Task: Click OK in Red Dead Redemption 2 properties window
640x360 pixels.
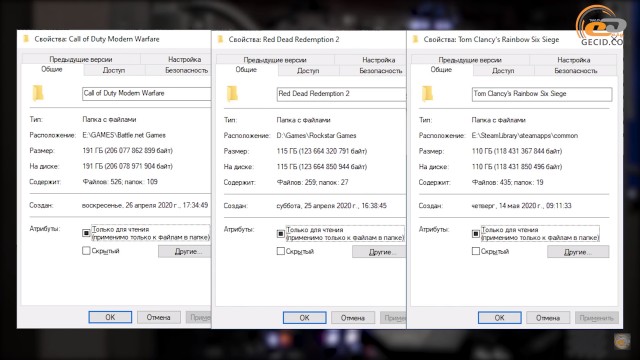Action: click(x=304, y=318)
